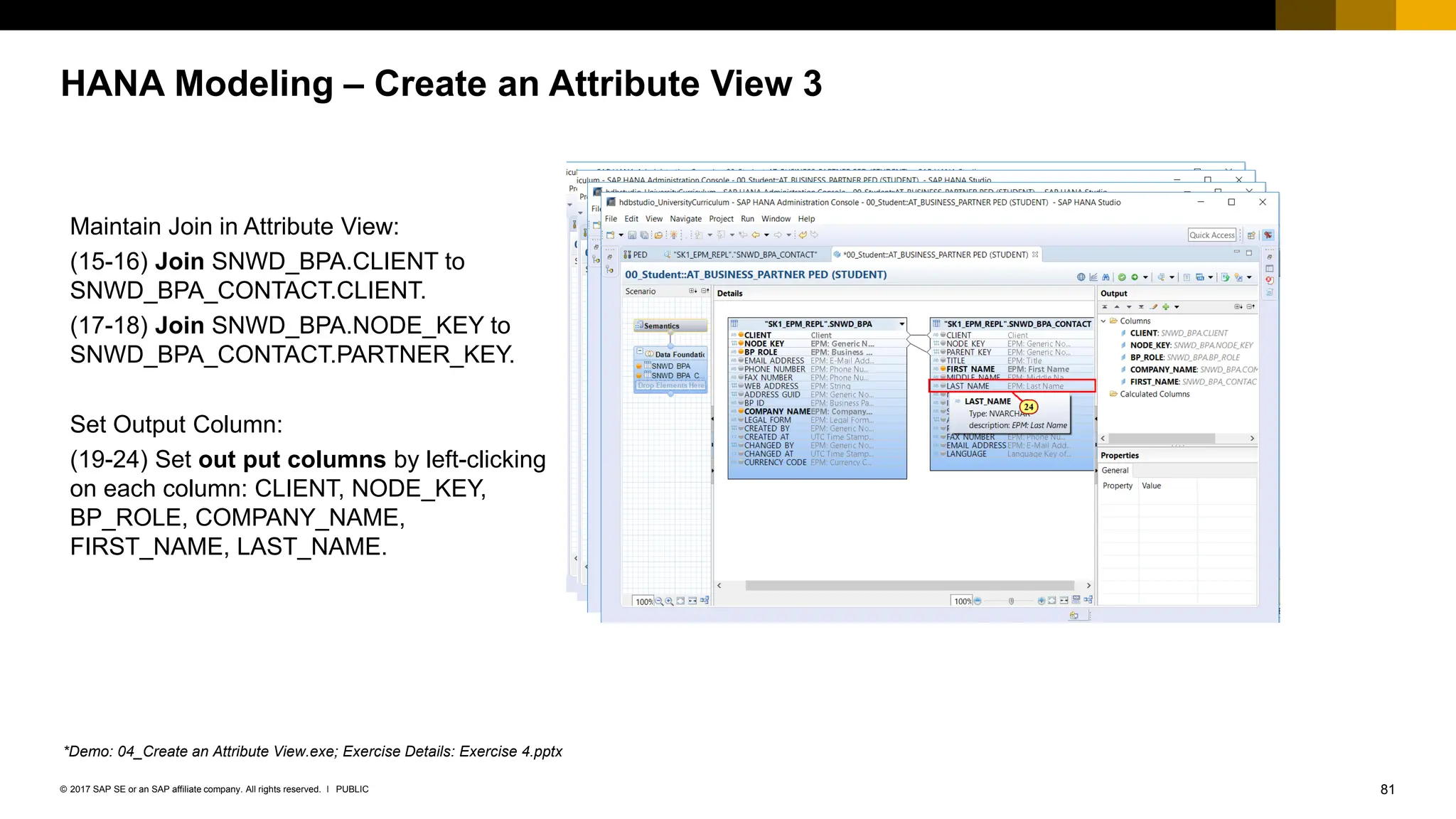Click the Details zoom in plus button
Image resolution: width=1456 pixels, height=819 pixels.
tap(1041, 601)
